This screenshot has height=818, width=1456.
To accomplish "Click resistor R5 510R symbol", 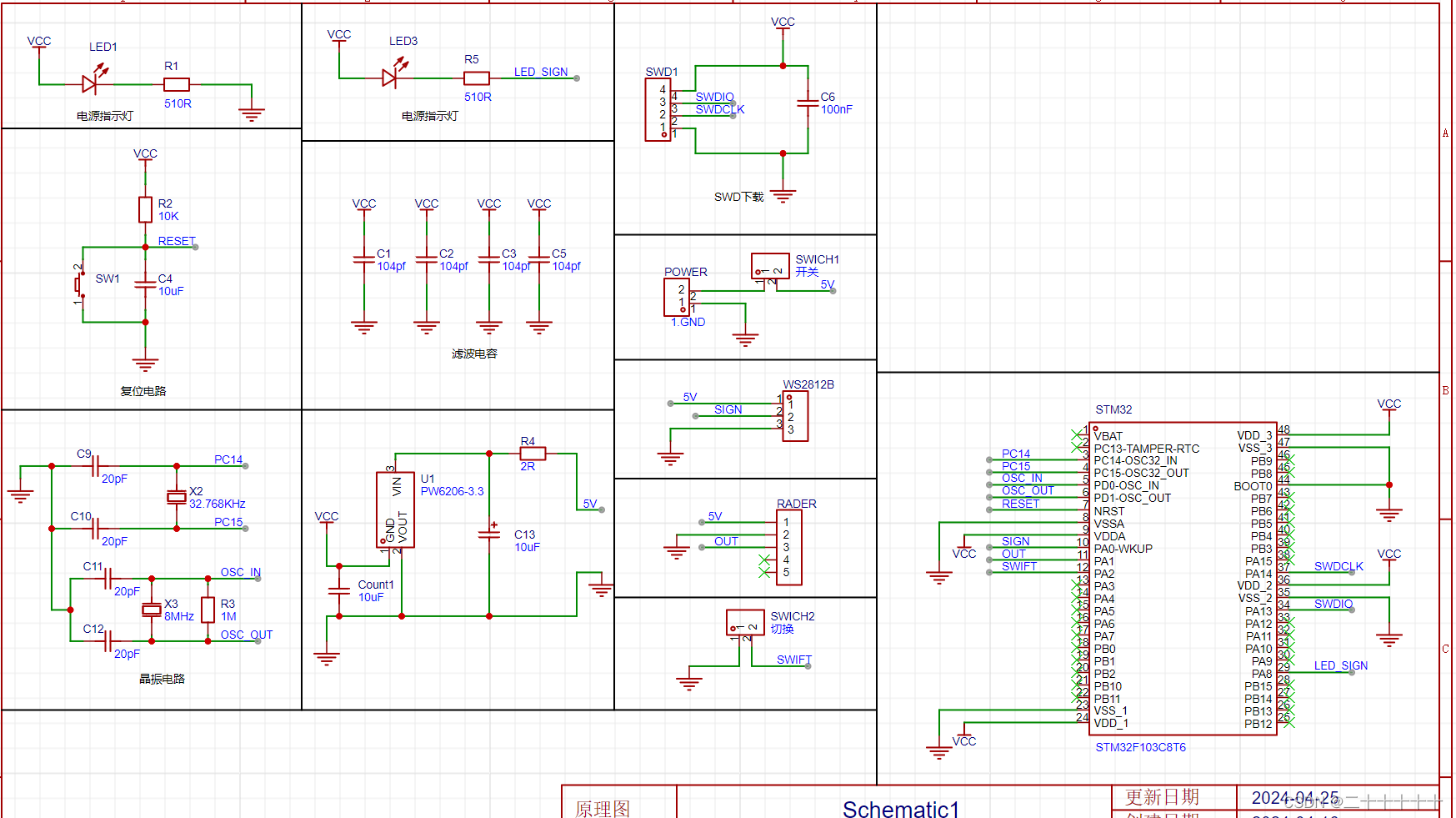I will click(477, 78).
